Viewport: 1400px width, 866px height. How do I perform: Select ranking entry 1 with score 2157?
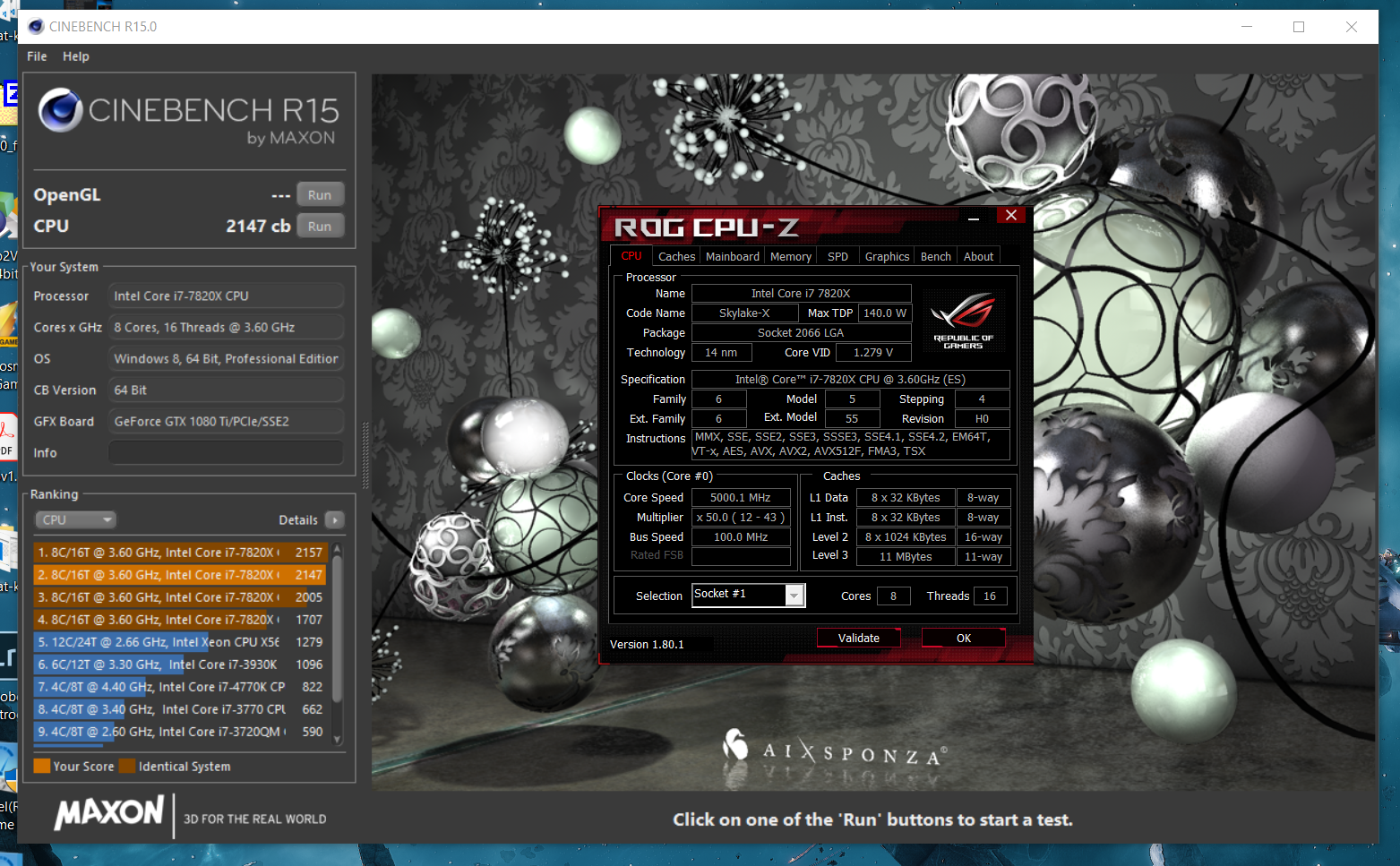[179, 553]
